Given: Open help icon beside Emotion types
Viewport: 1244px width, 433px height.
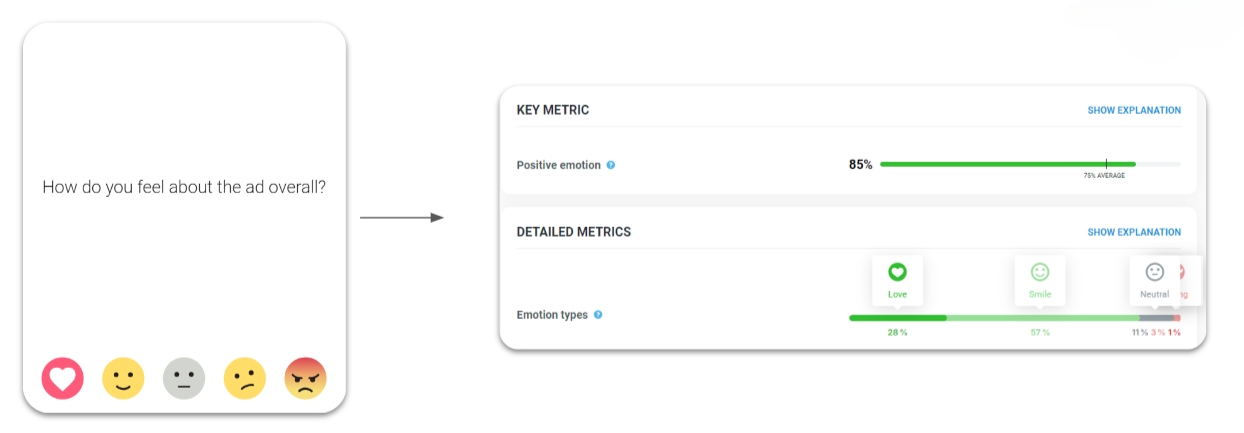Looking at the screenshot, I should pos(598,315).
